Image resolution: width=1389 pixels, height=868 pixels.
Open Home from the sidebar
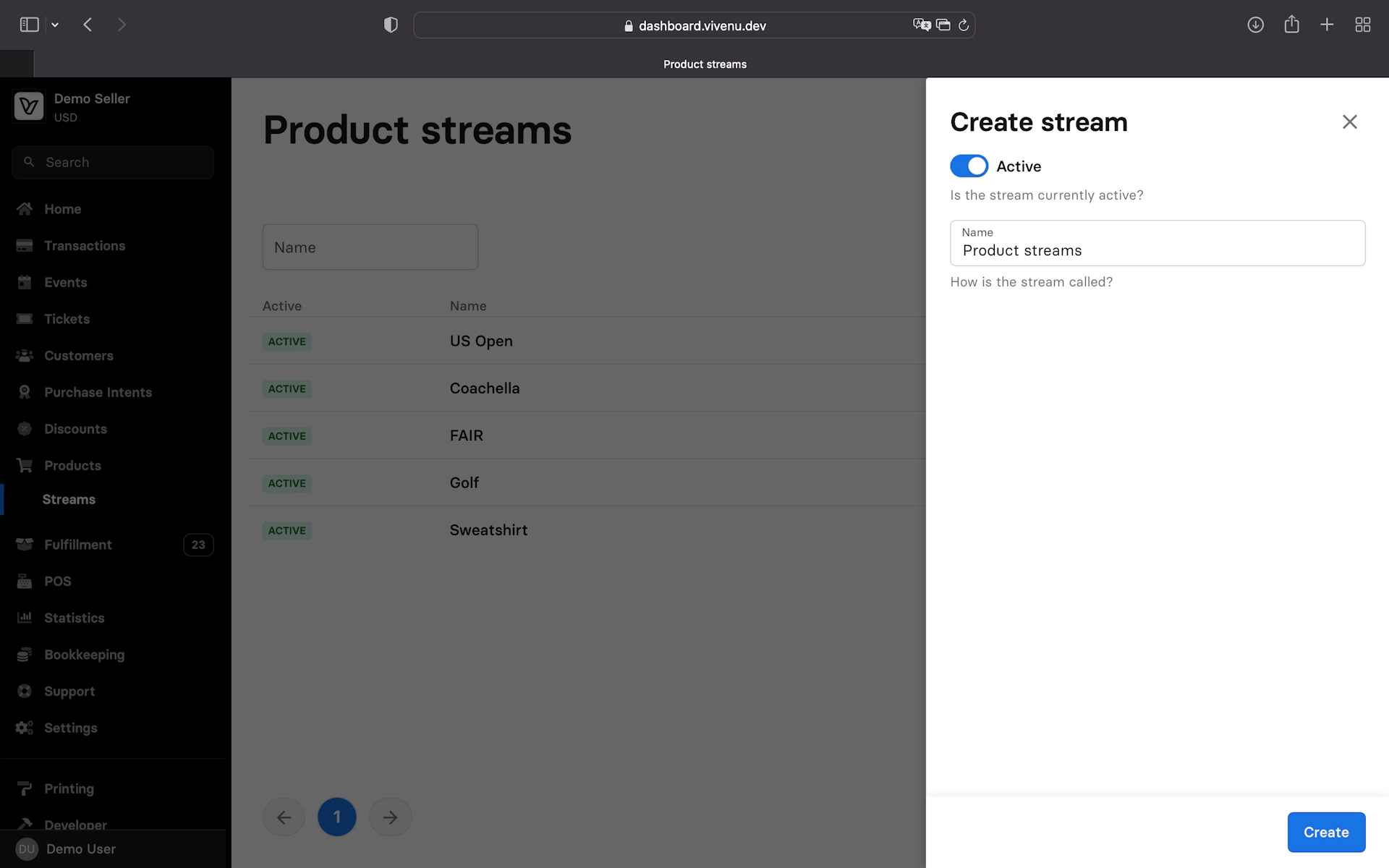tap(62, 209)
